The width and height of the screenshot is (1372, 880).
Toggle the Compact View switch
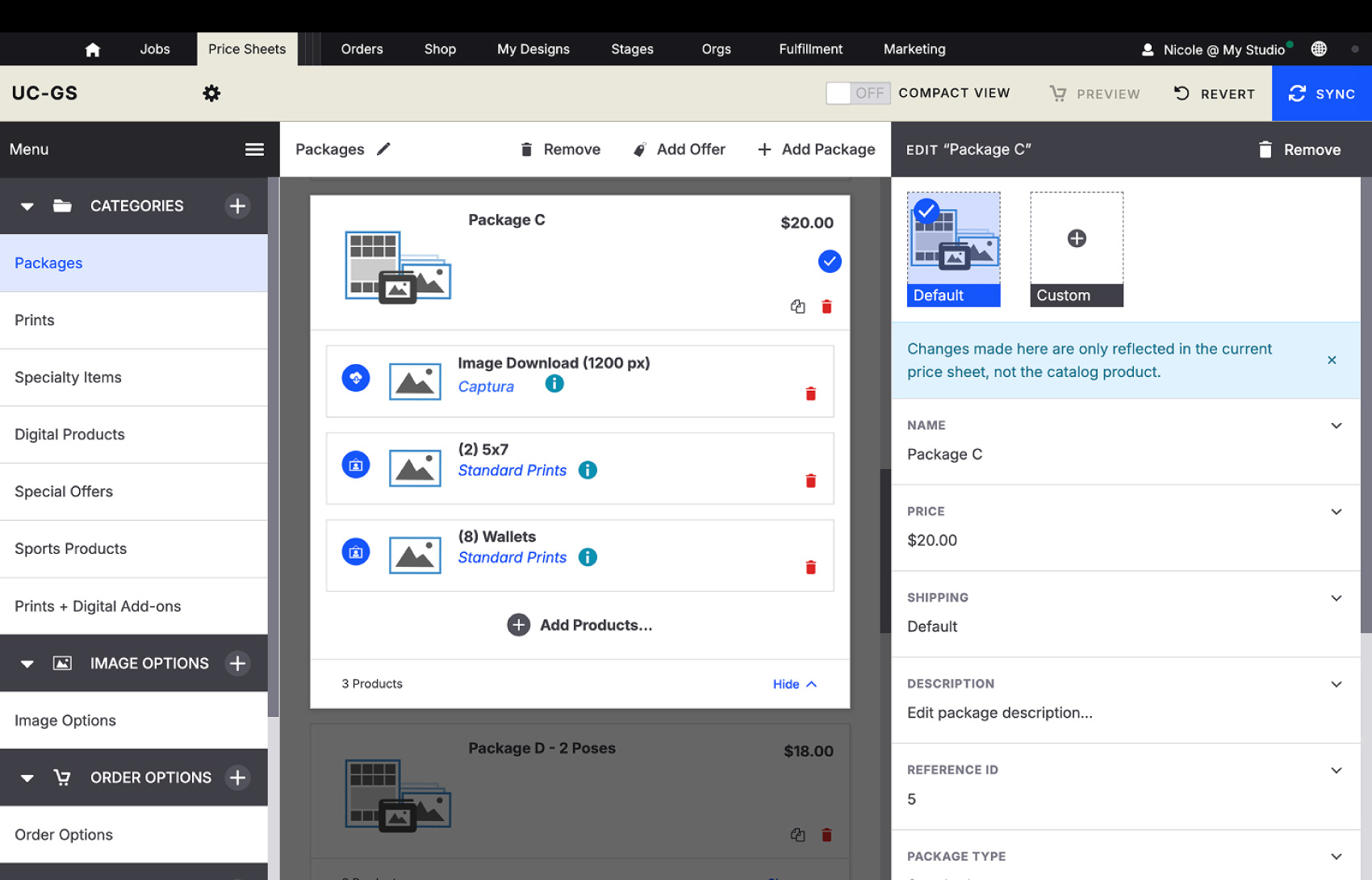click(857, 94)
